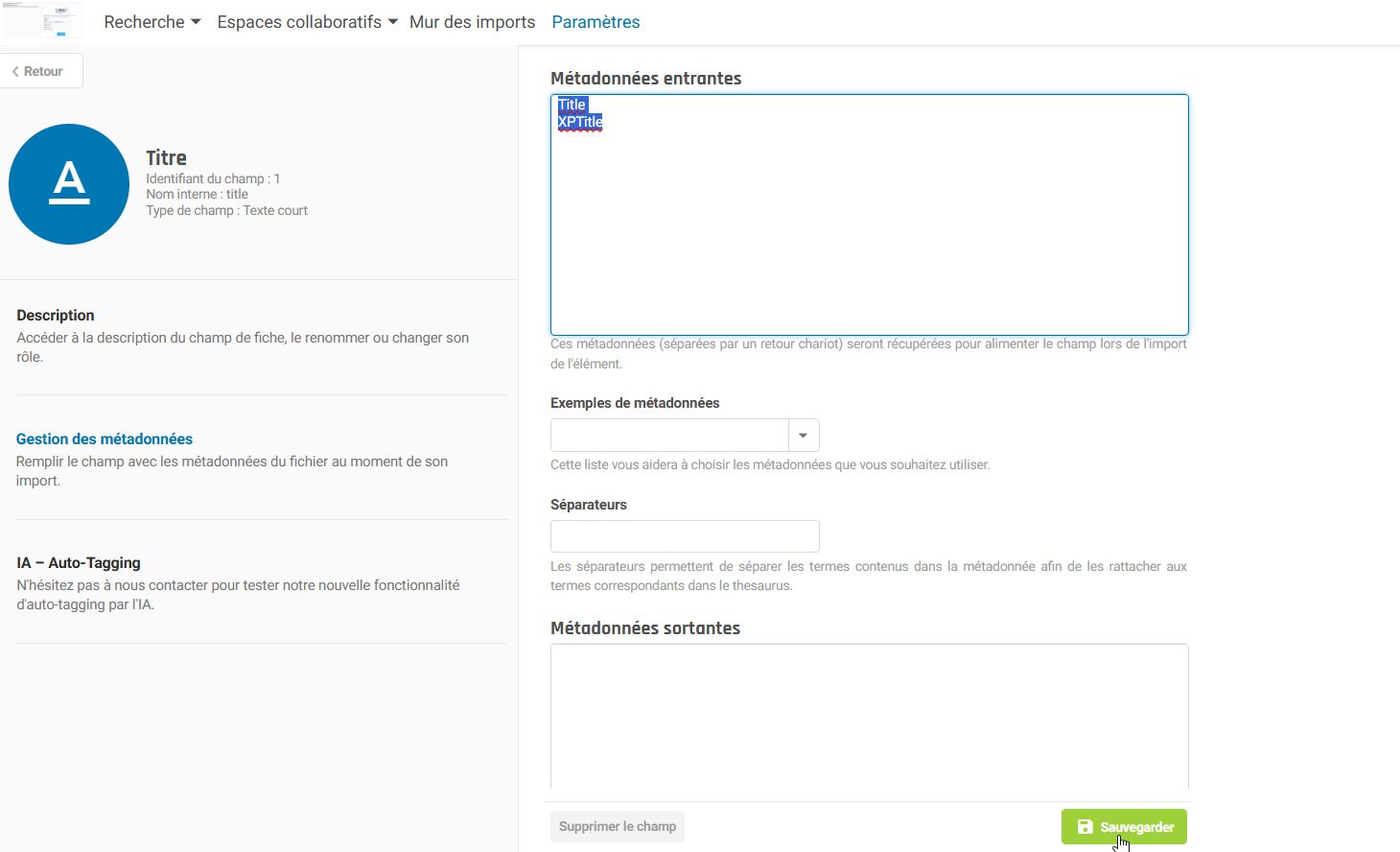Click the XPTitle metadata entry
This screenshot has height=852, width=1400.
[x=580, y=122]
